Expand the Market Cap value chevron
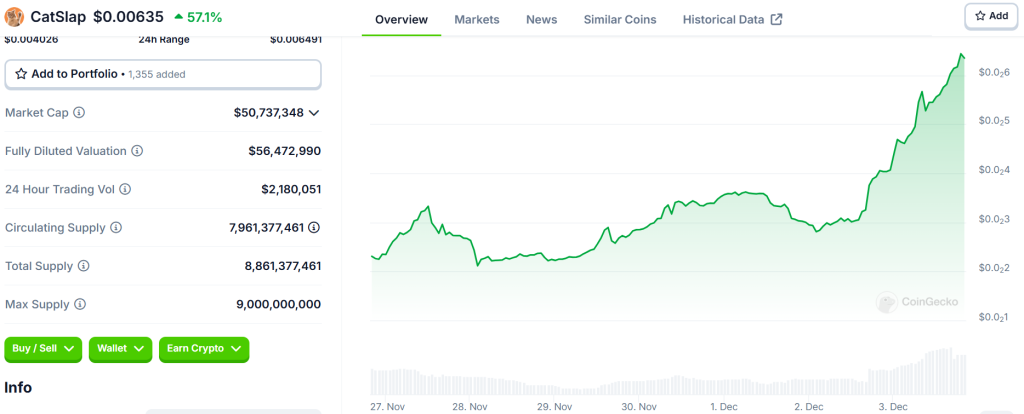 [x=313, y=113]
